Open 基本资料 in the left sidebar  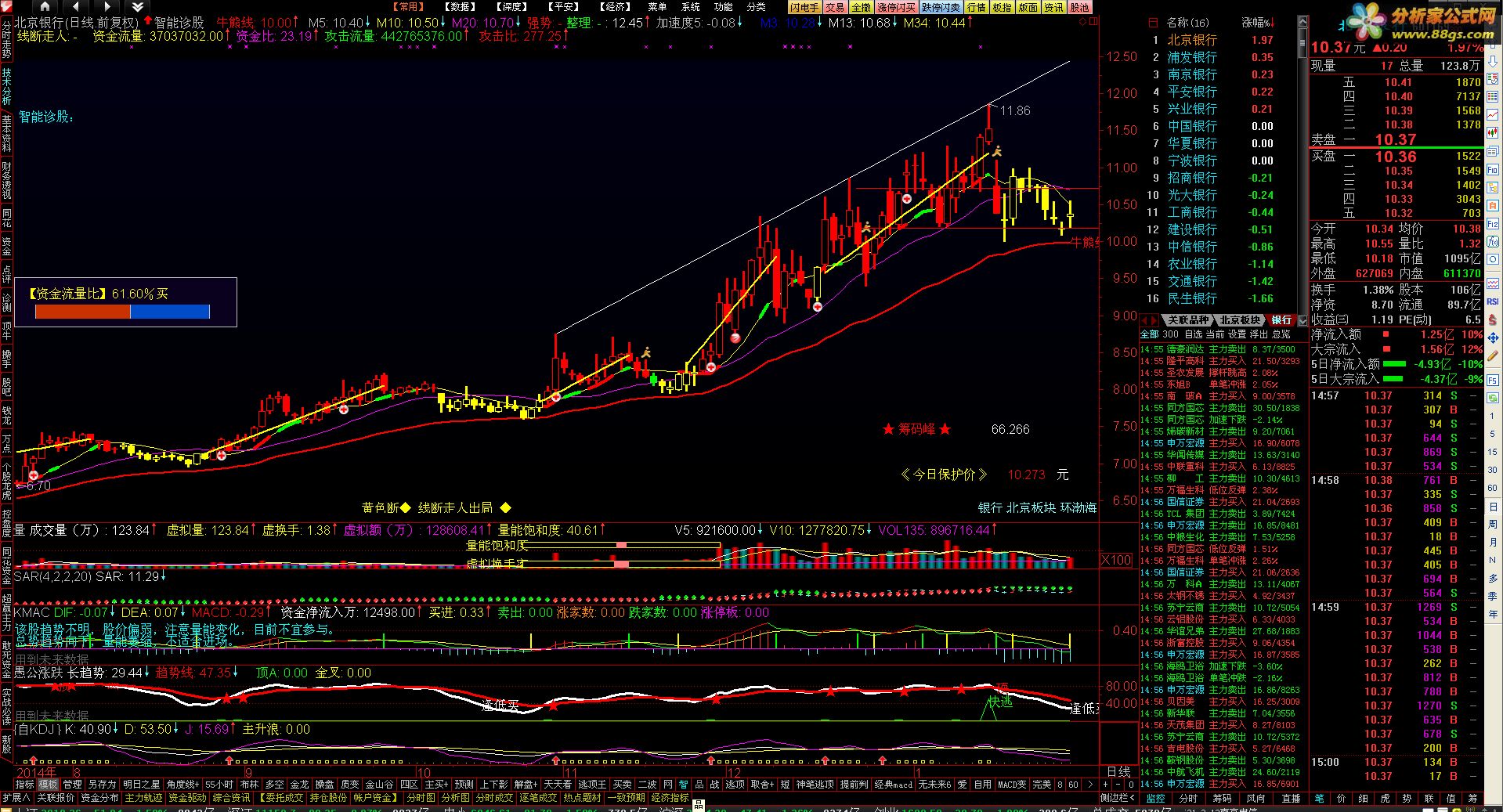click(x=6, y=134)
